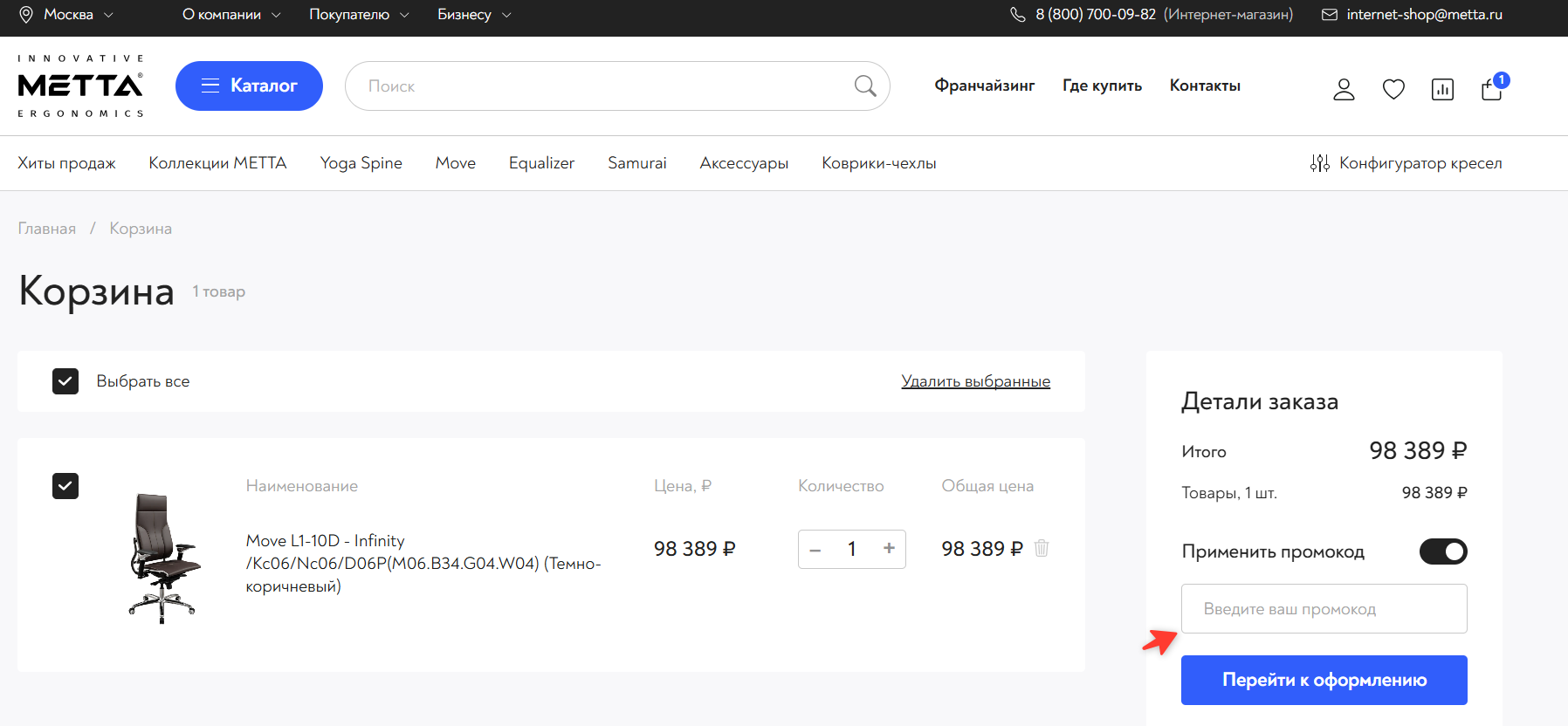The height and width of the screenshot is (726, 1568).
Task: Click the magnifier search icon
Action: 865,86
